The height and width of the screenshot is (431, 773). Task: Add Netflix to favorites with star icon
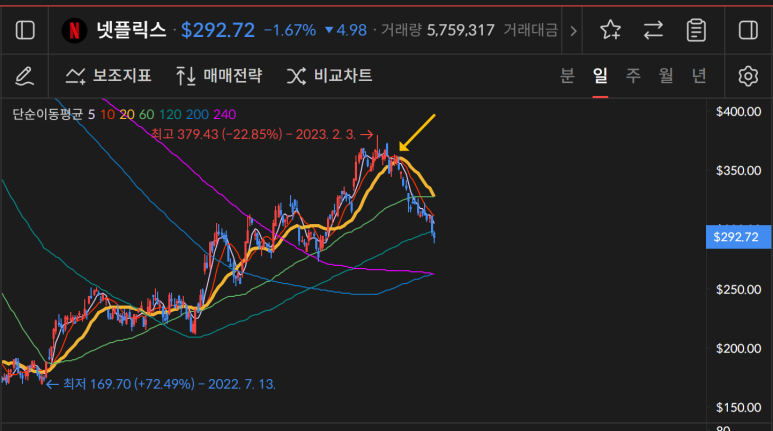click(610, 30)
